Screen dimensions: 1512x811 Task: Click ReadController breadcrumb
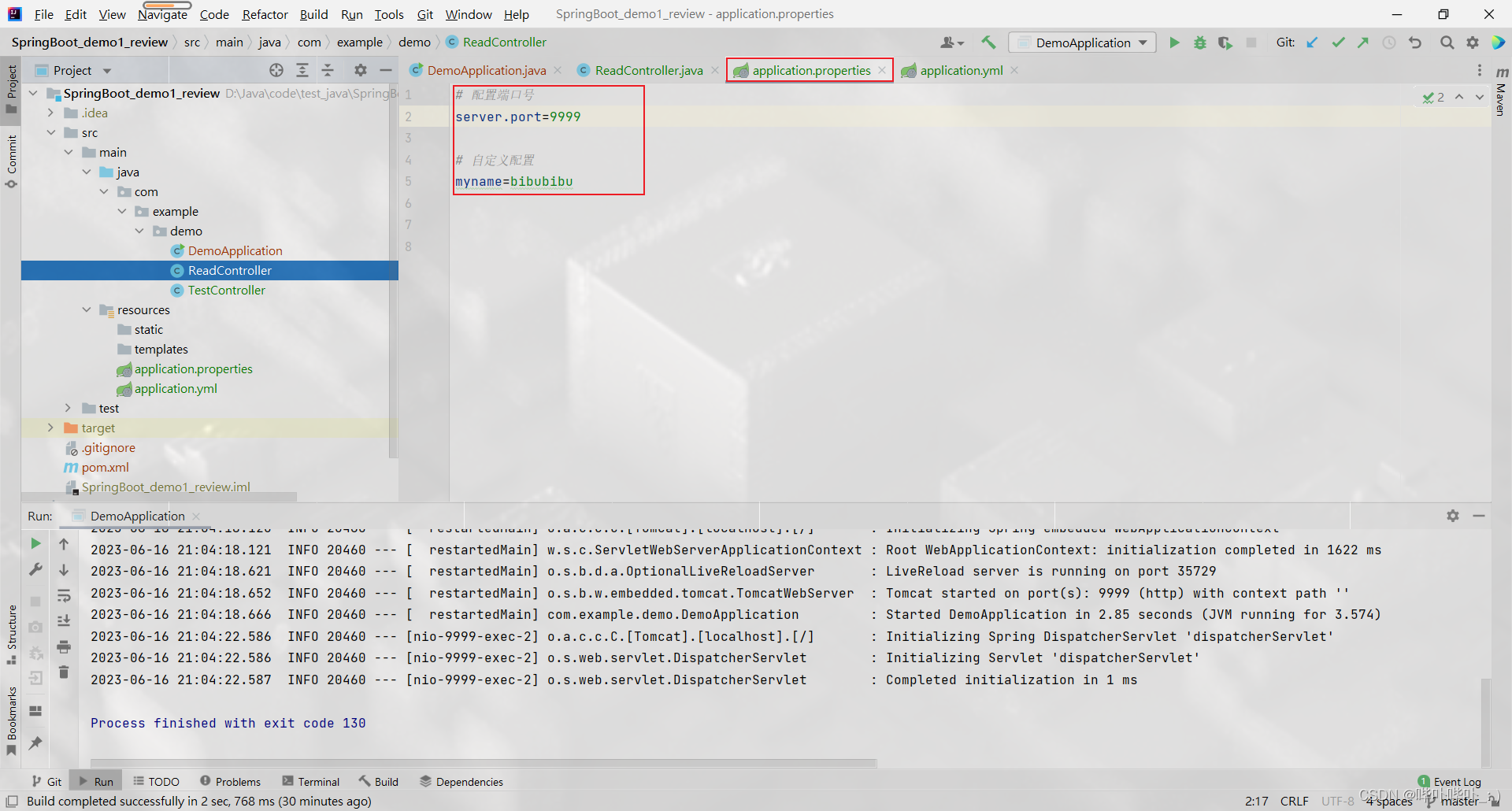[x=504, y=42]
